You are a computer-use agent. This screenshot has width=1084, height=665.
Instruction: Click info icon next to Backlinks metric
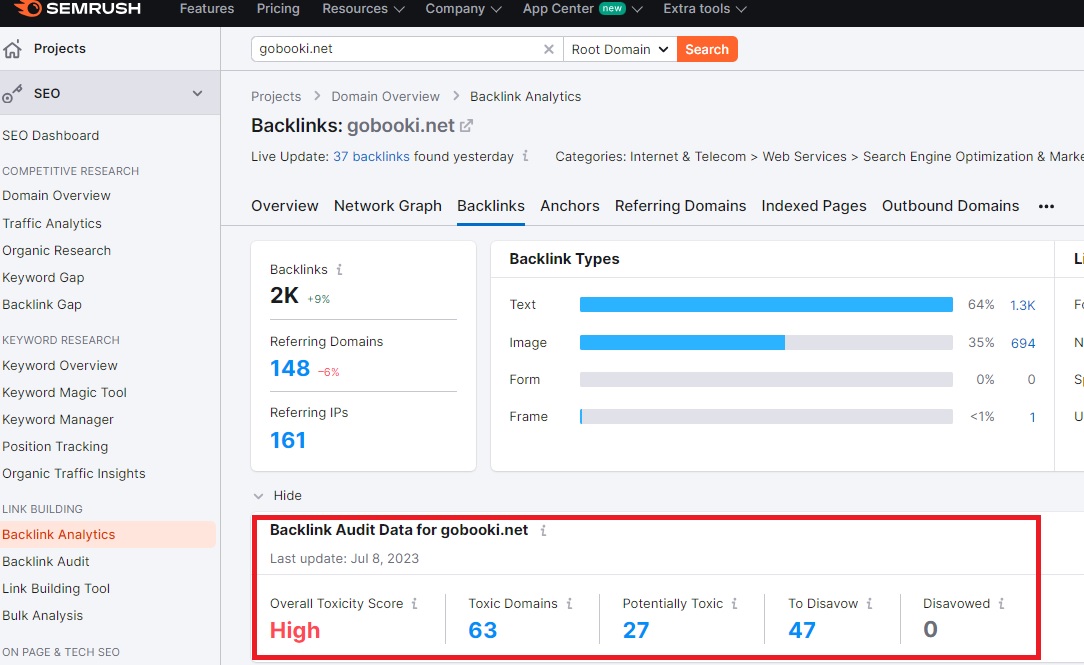[x=339, y=270]
